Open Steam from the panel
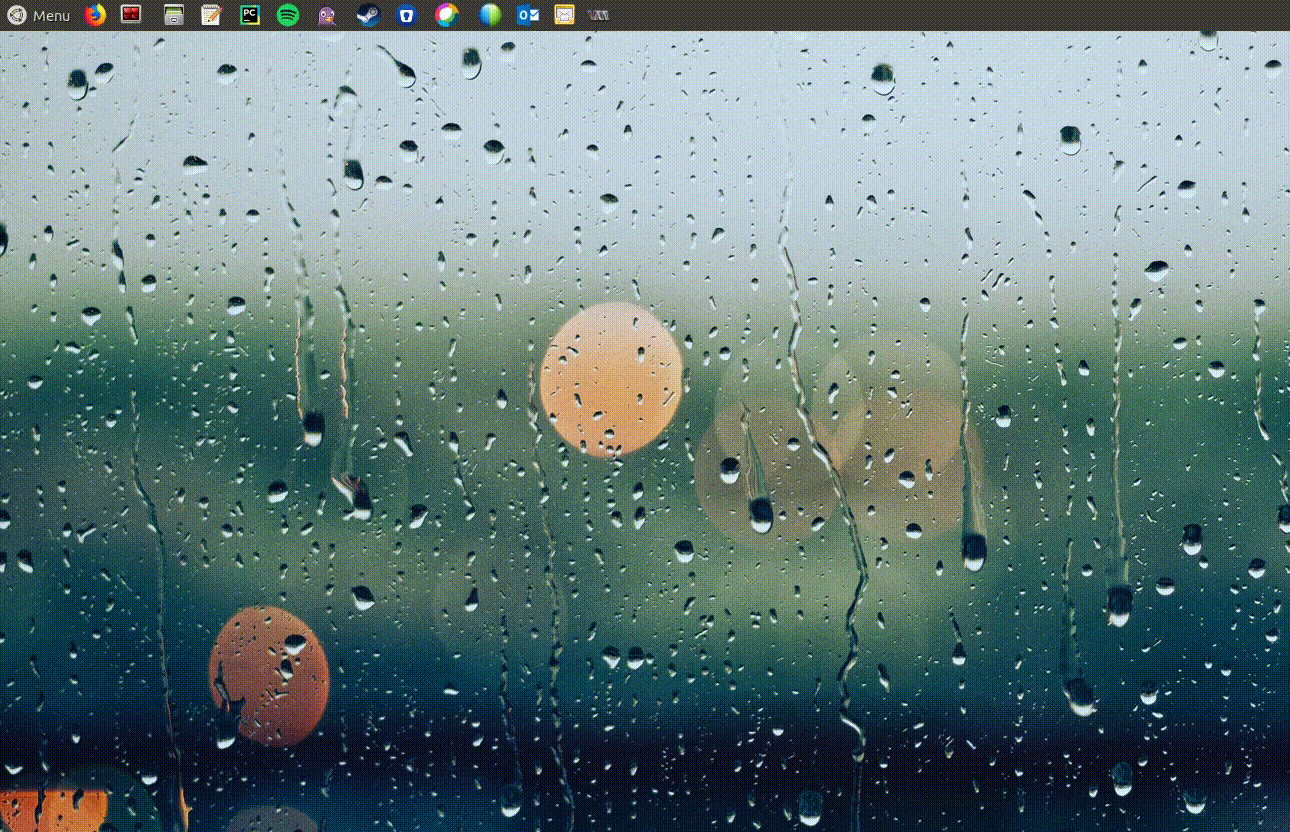Viewport: 1290px width, 832px height. 368,15
